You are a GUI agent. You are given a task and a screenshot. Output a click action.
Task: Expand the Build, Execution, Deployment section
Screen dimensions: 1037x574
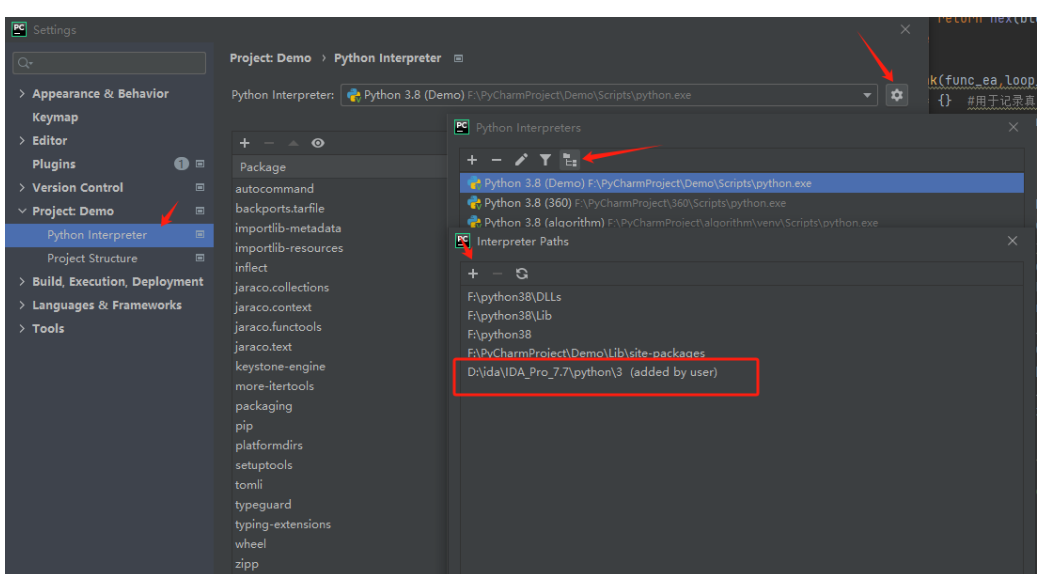click(x=22, y=282)
